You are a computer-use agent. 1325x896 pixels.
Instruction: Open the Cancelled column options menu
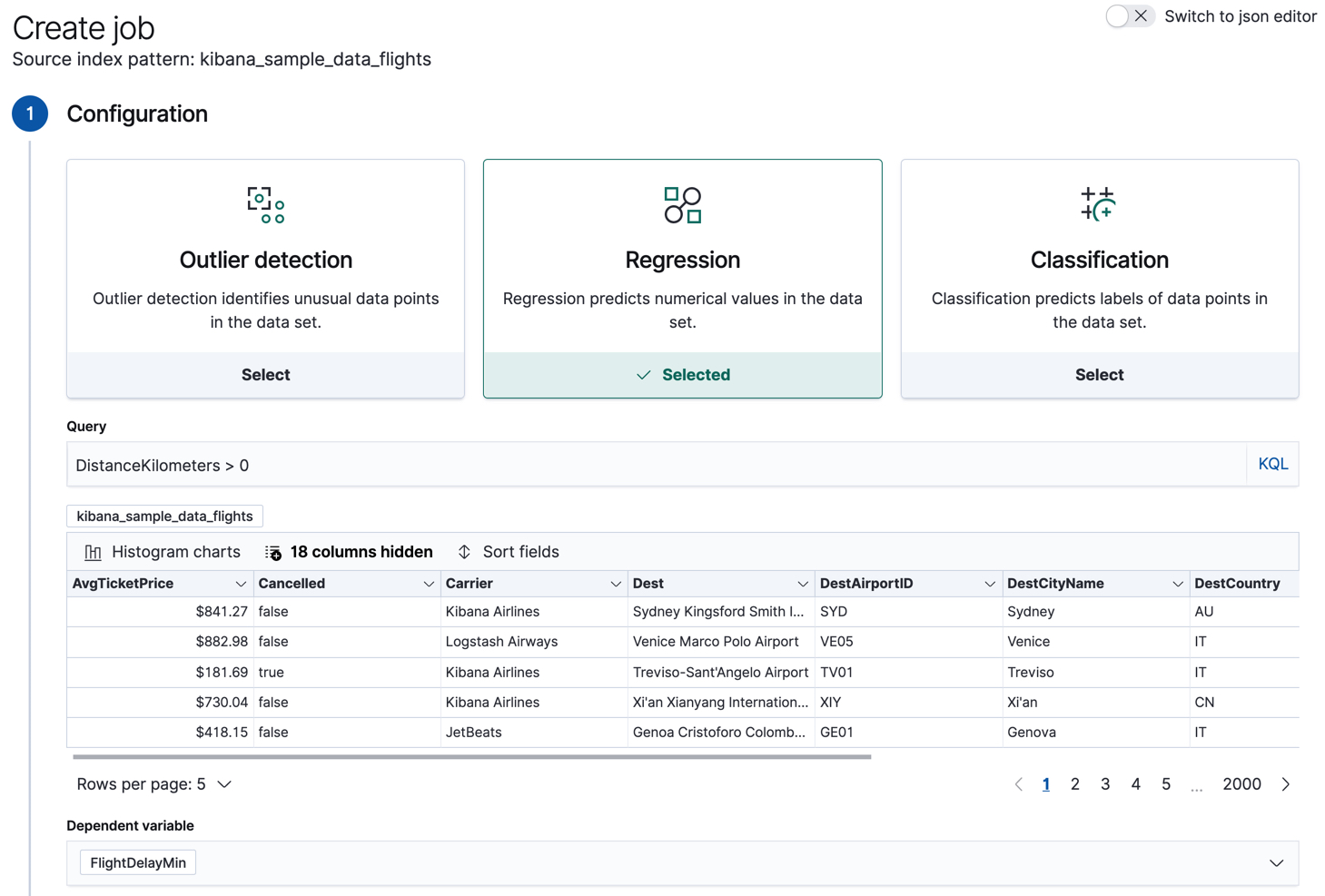tap(429, 583)
